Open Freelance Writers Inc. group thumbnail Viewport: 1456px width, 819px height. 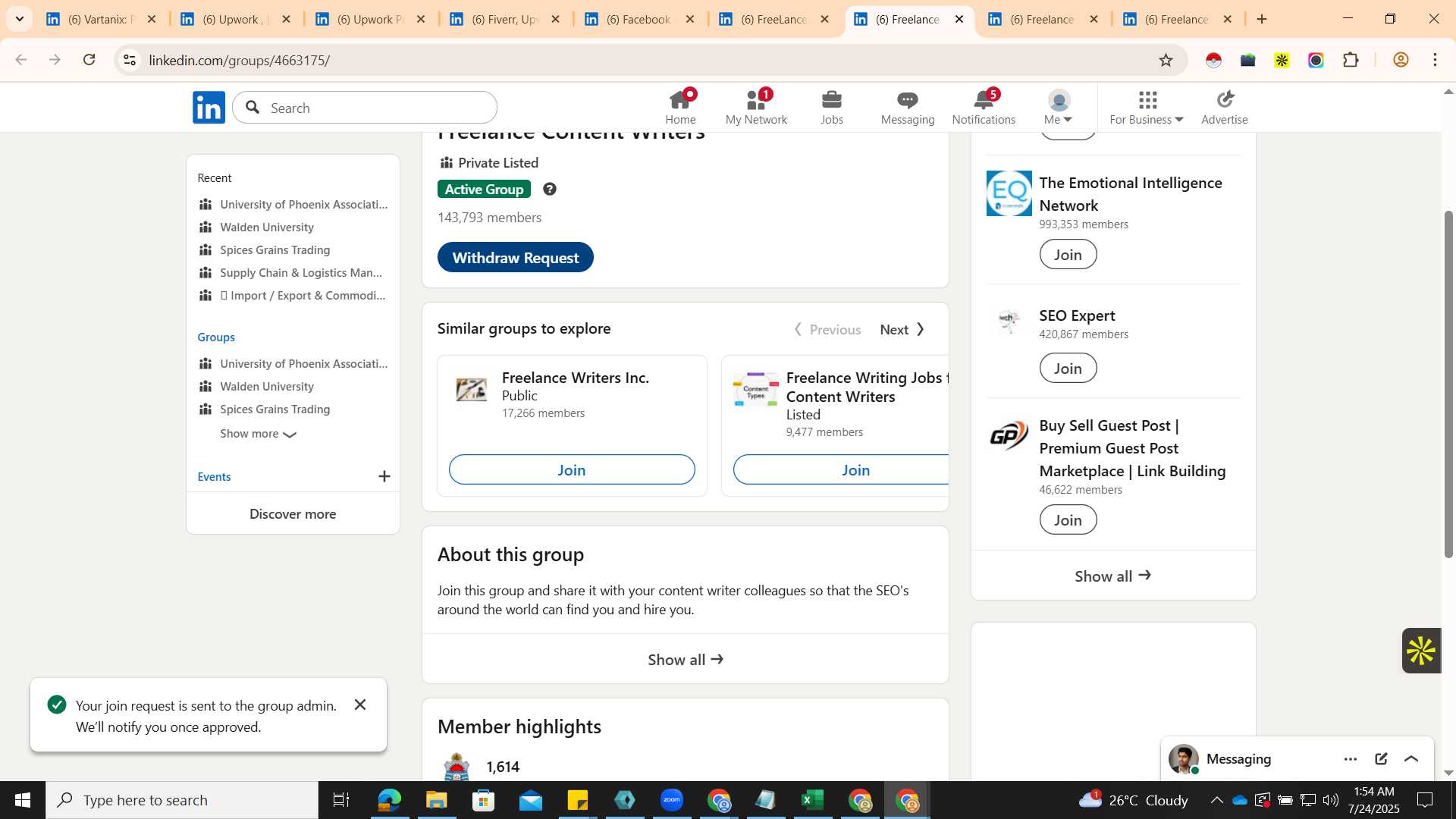(x=471, y=388)
